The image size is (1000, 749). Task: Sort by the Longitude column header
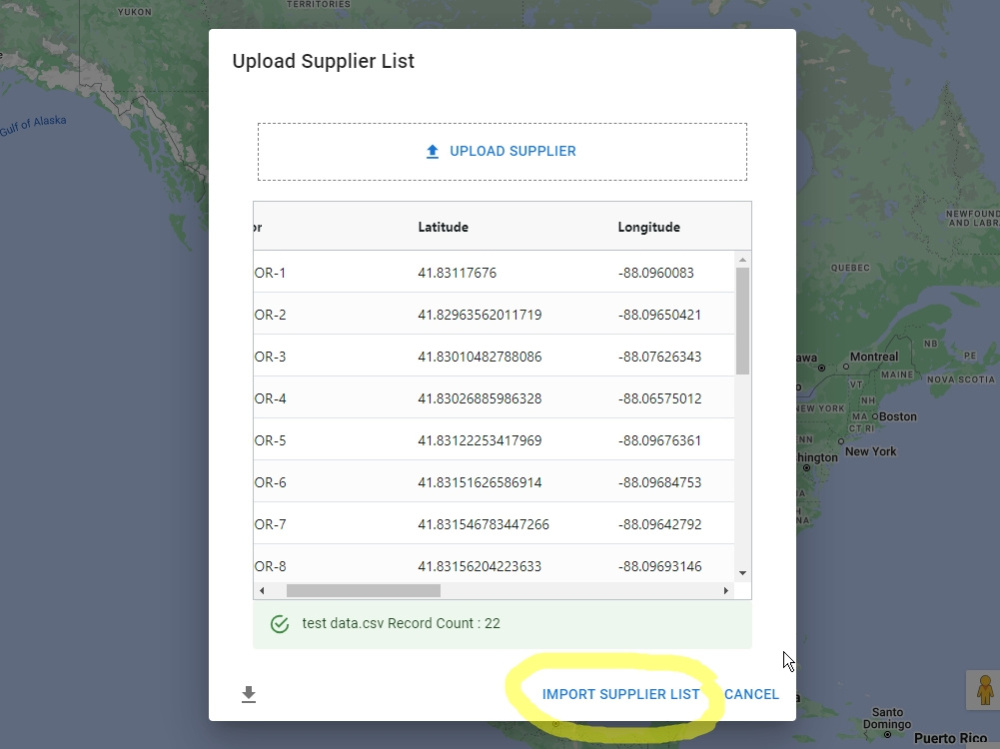point(648,227)
